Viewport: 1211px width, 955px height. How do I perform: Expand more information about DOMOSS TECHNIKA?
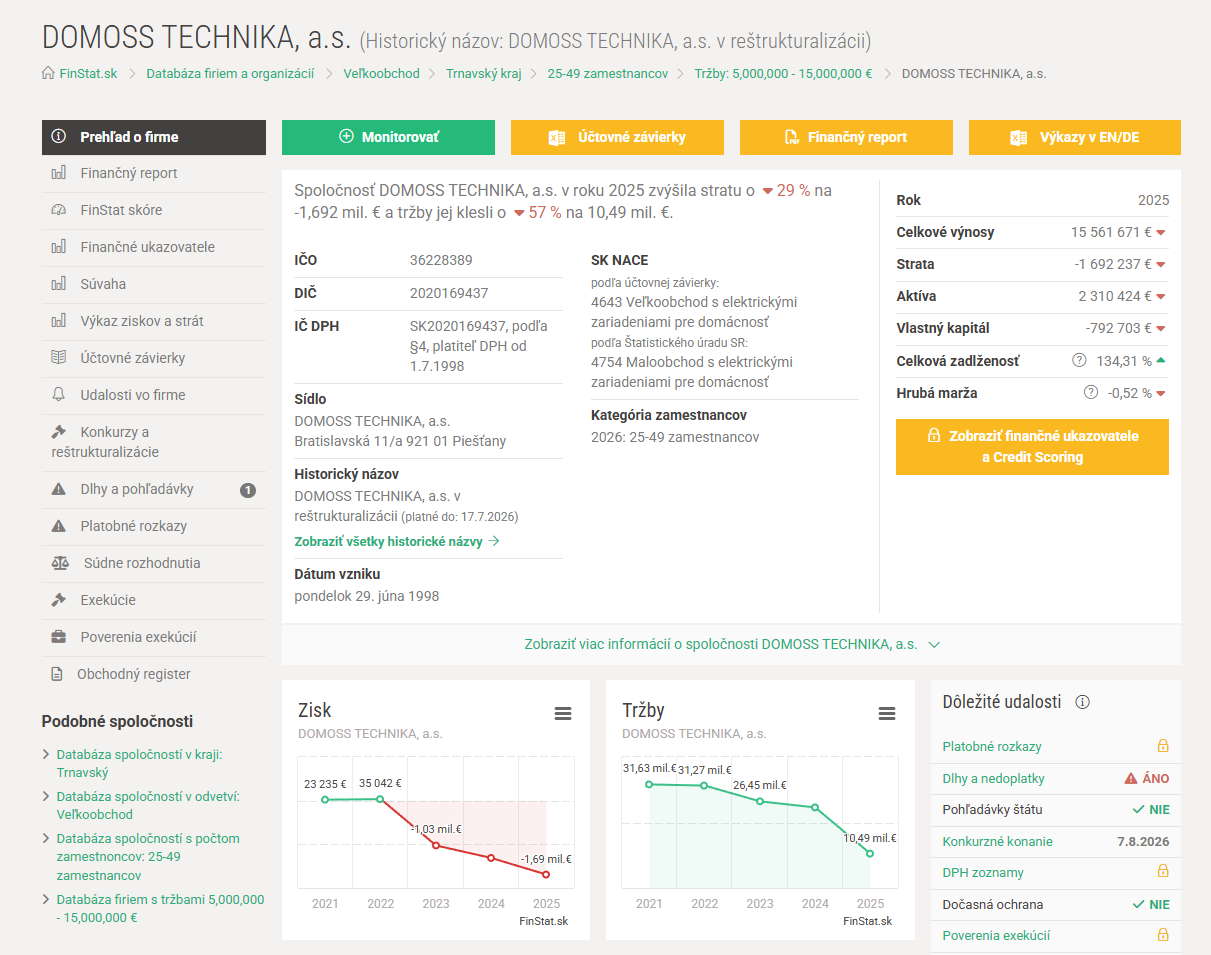click(x=732, y=644)
